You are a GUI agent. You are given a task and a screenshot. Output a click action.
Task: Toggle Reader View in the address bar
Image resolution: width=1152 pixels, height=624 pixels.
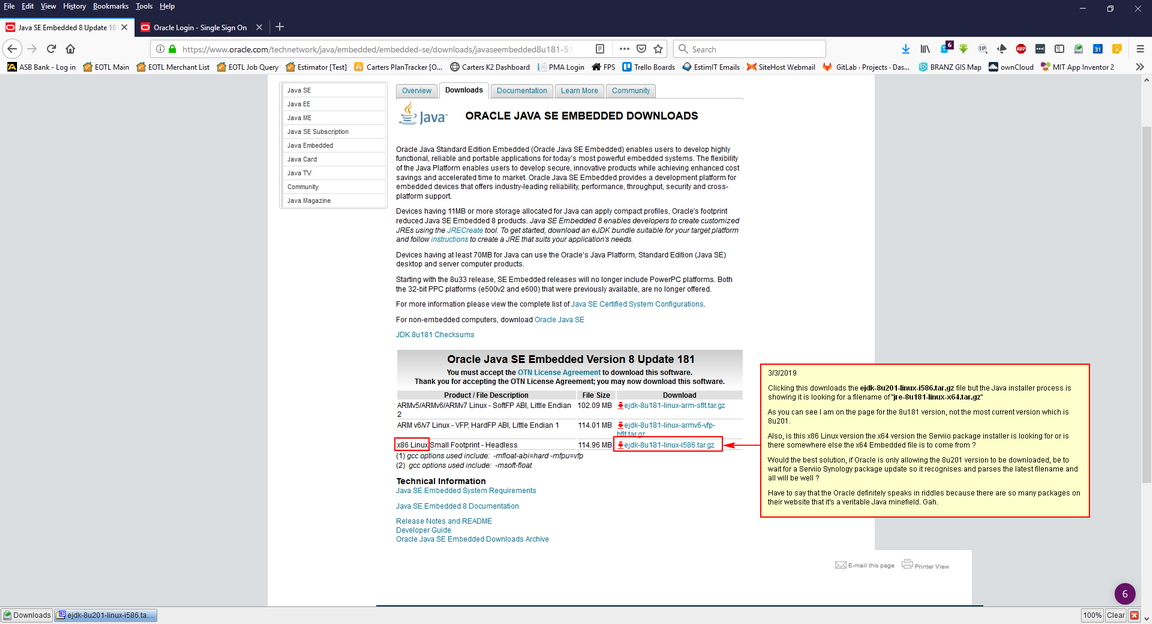(x=599, y=48)
